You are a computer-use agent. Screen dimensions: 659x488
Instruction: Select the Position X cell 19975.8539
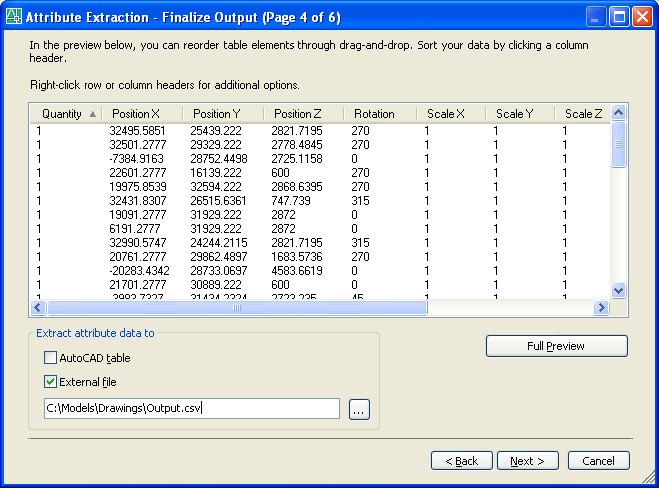point(137,187)
